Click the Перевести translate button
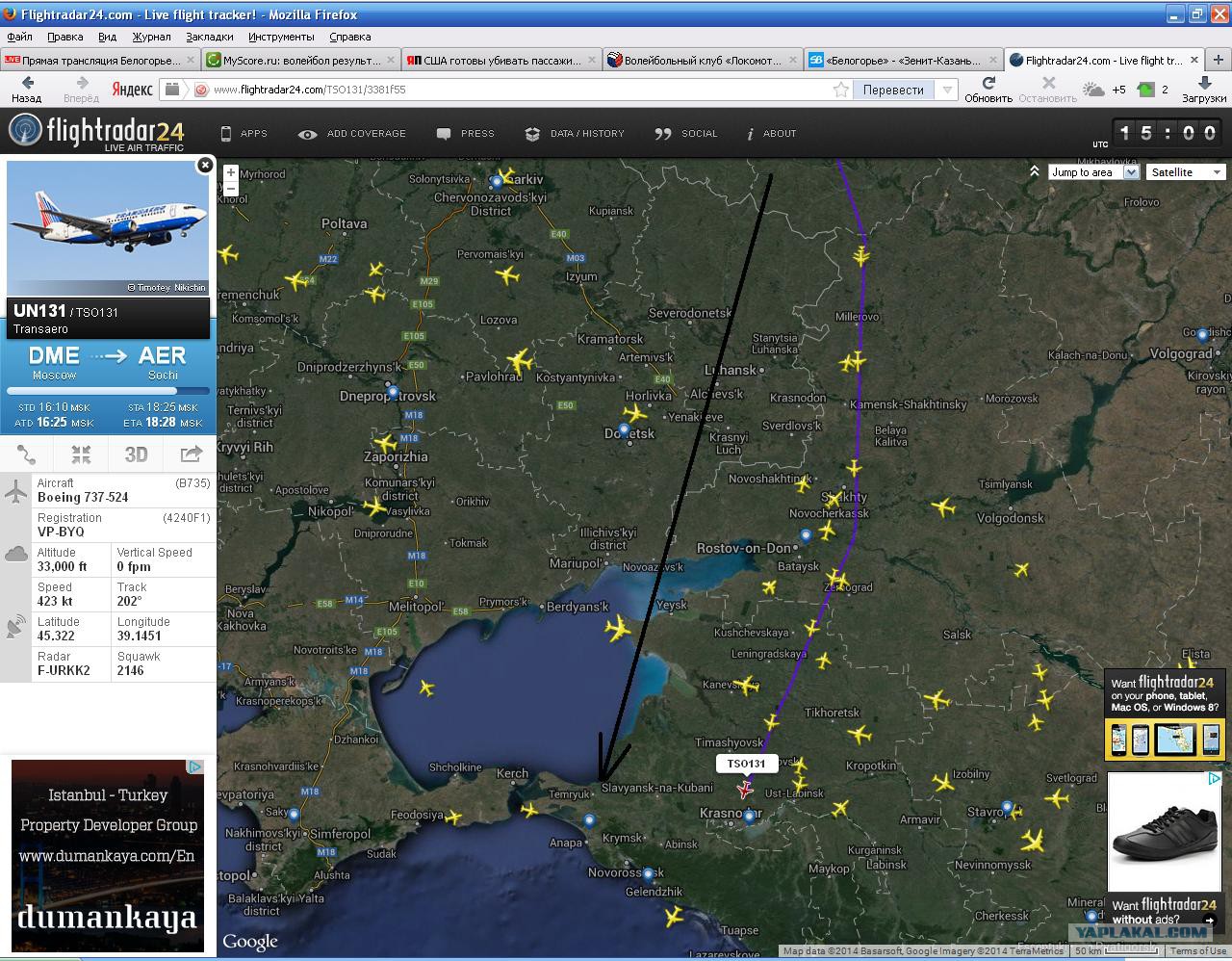 pos(893,90)
